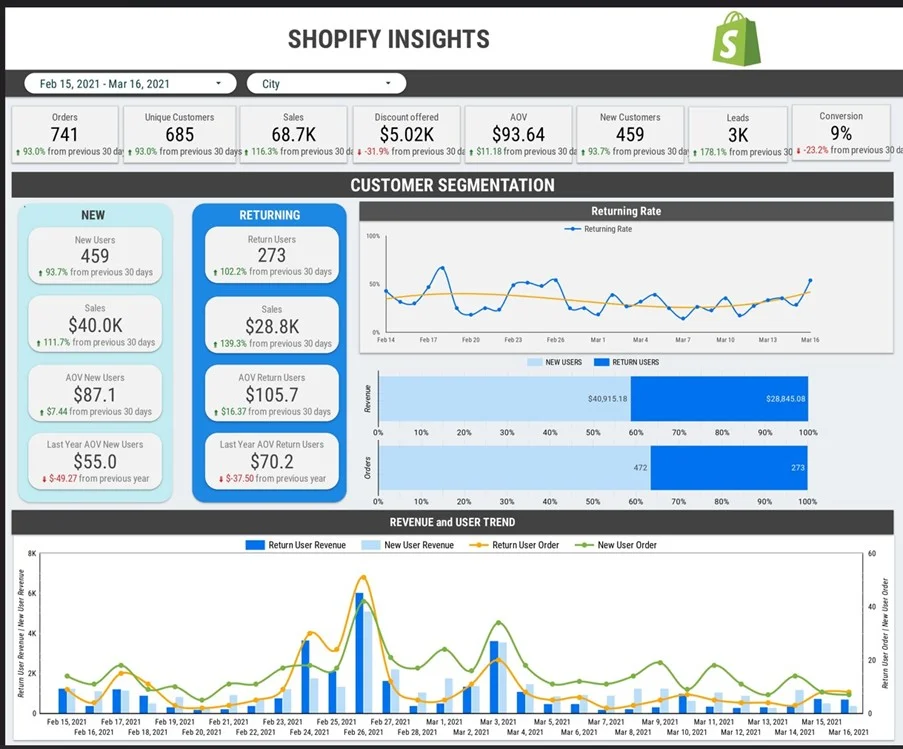Open the City filter dropdown
Viewport: 903px width, 749px height.
tap(325, 83)
